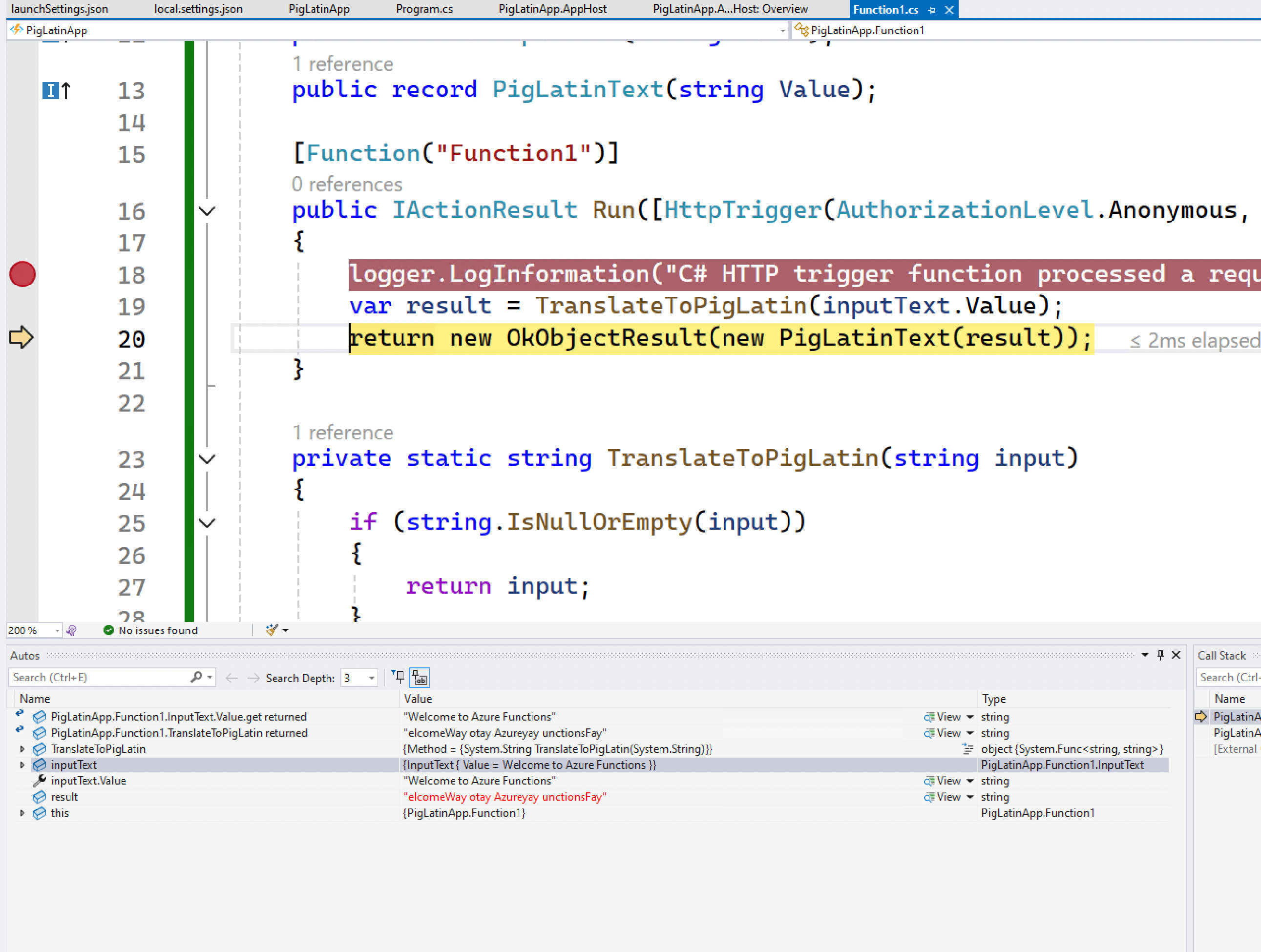
Task: Expand the inputText variable in Autos
Action: [x=22, y=765]
